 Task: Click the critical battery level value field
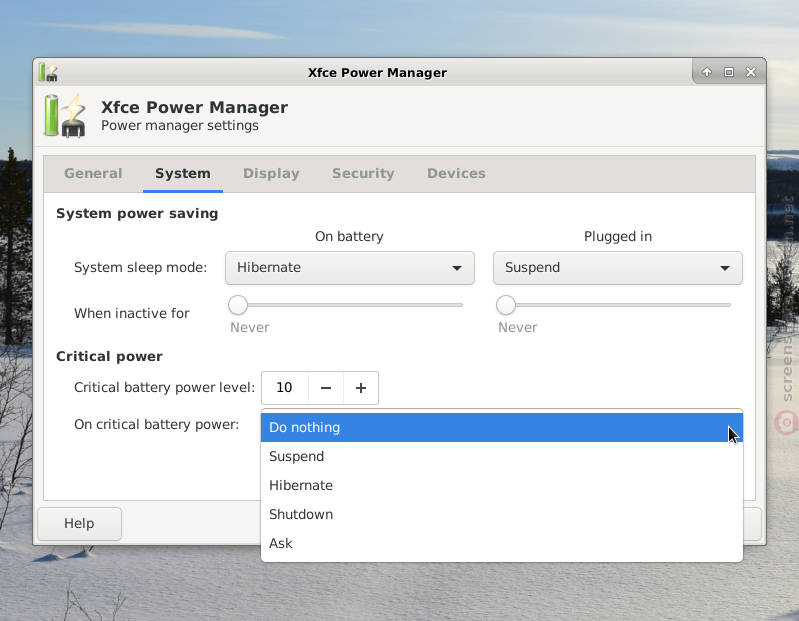[284, 388]
